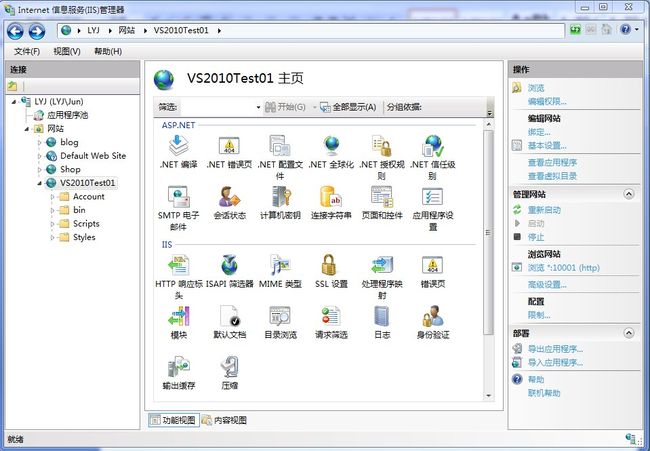Click the 重新启动 link

coord(545,209)
